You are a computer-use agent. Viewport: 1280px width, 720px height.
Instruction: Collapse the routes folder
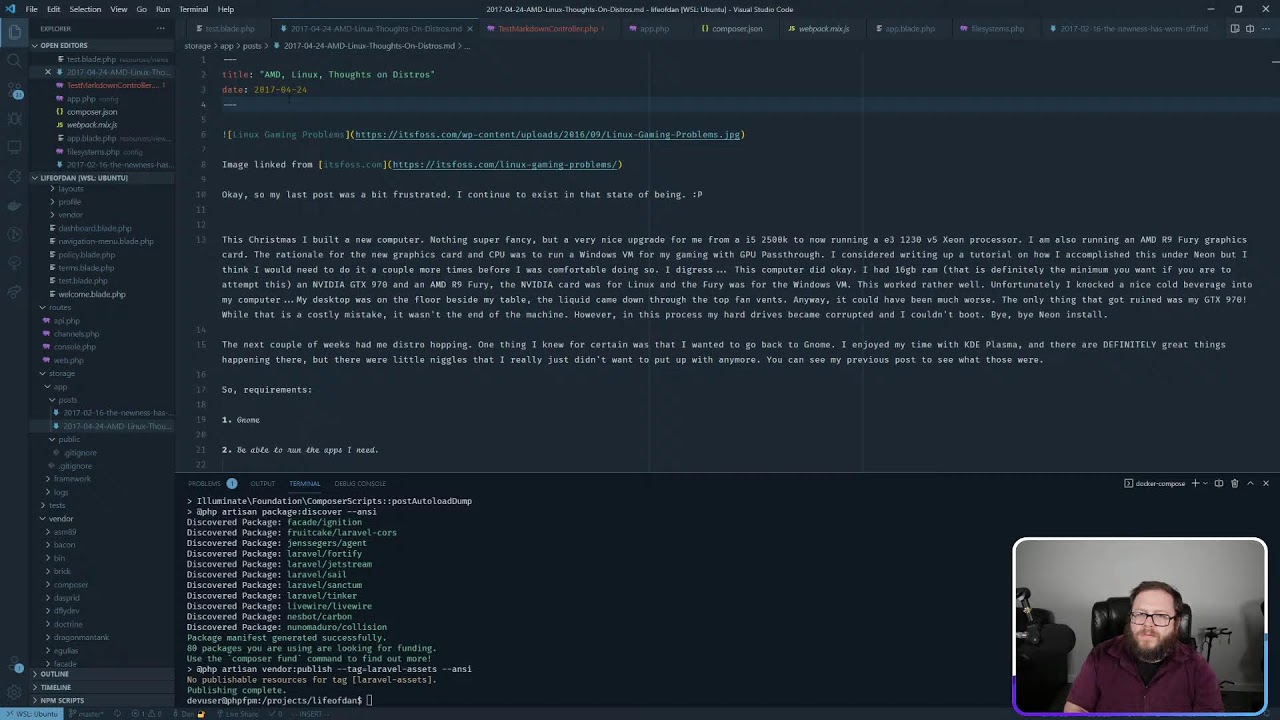click(60, 307)
